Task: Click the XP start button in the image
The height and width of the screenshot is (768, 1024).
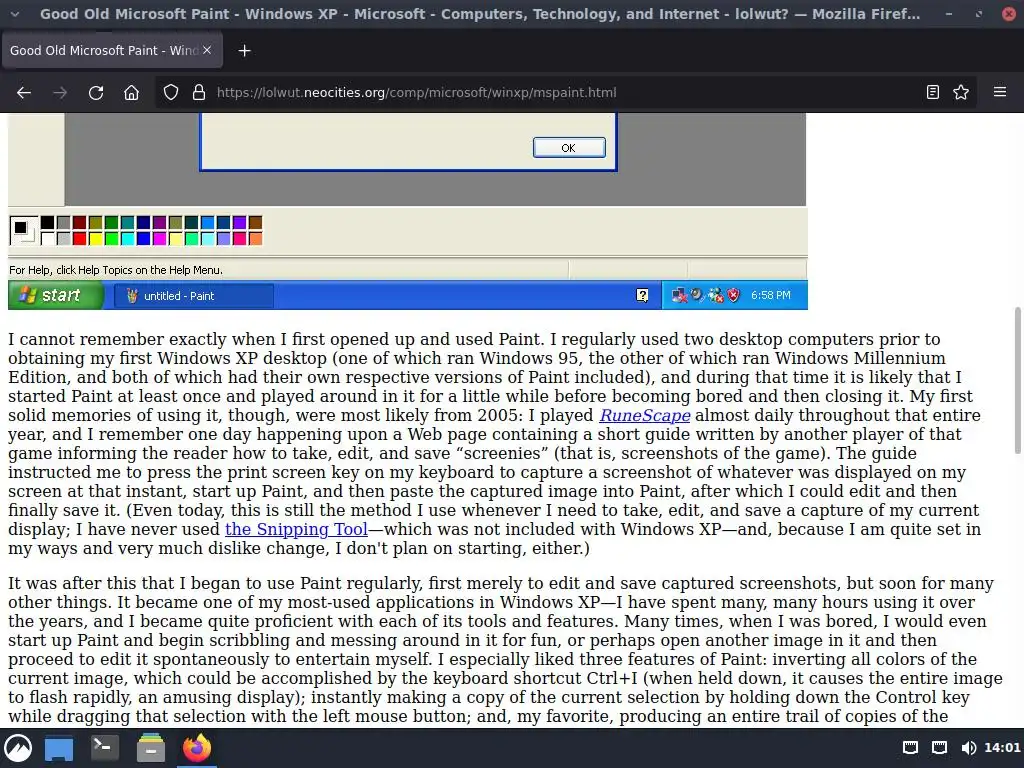Action: pyautogui.click(x=56, y=295)
